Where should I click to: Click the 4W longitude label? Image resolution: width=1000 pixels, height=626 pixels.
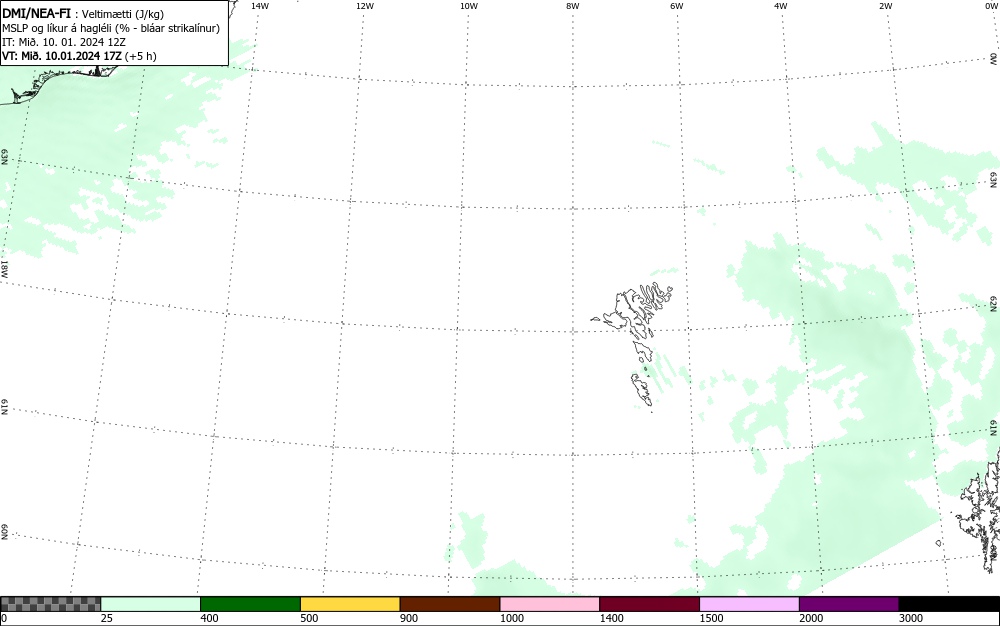point(781,6)
